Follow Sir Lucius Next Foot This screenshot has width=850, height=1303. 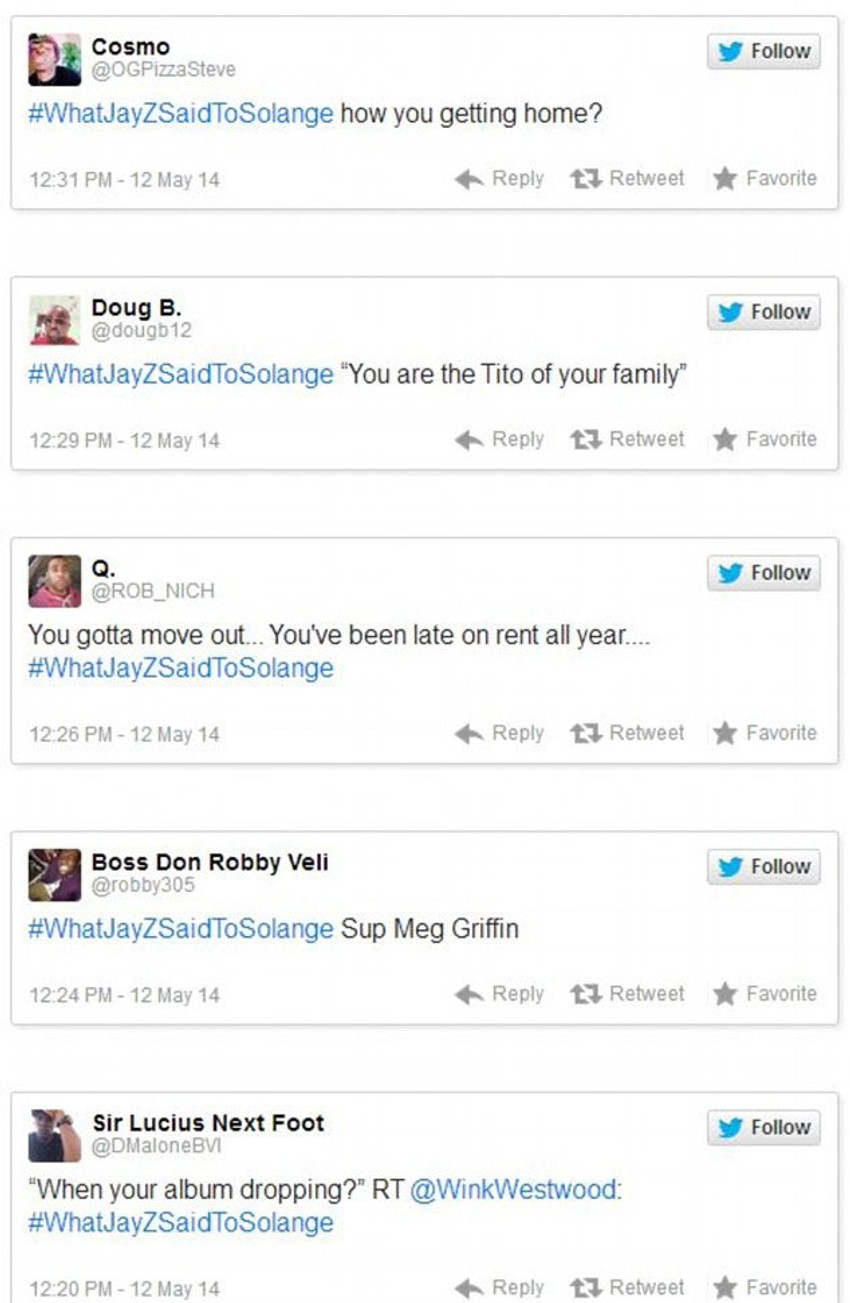point(764,1127)
